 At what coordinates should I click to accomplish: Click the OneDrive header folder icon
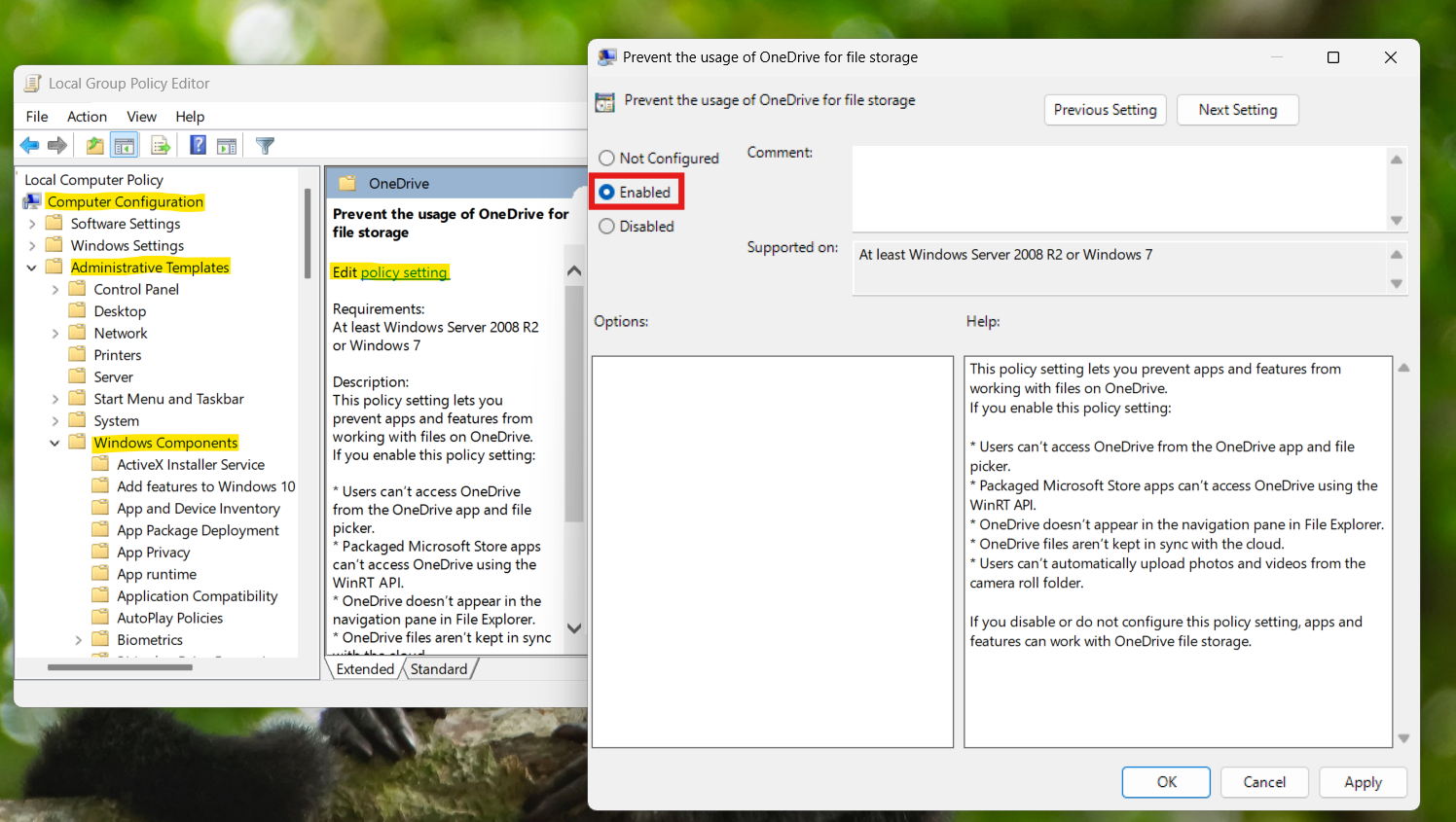tap(346, 183)
